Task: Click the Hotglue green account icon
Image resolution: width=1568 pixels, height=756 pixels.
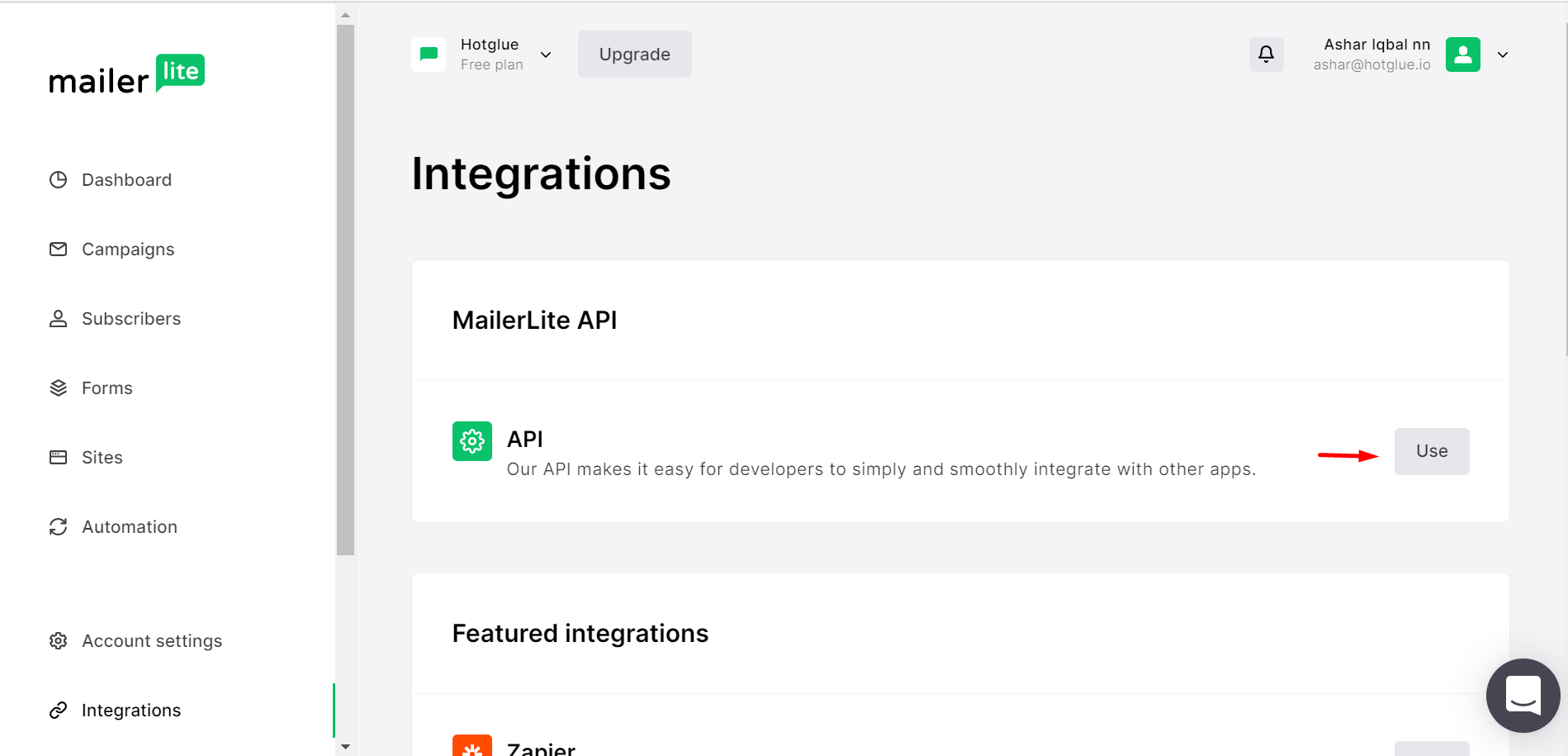Action: pyautogui.click(x=429, y=55)
